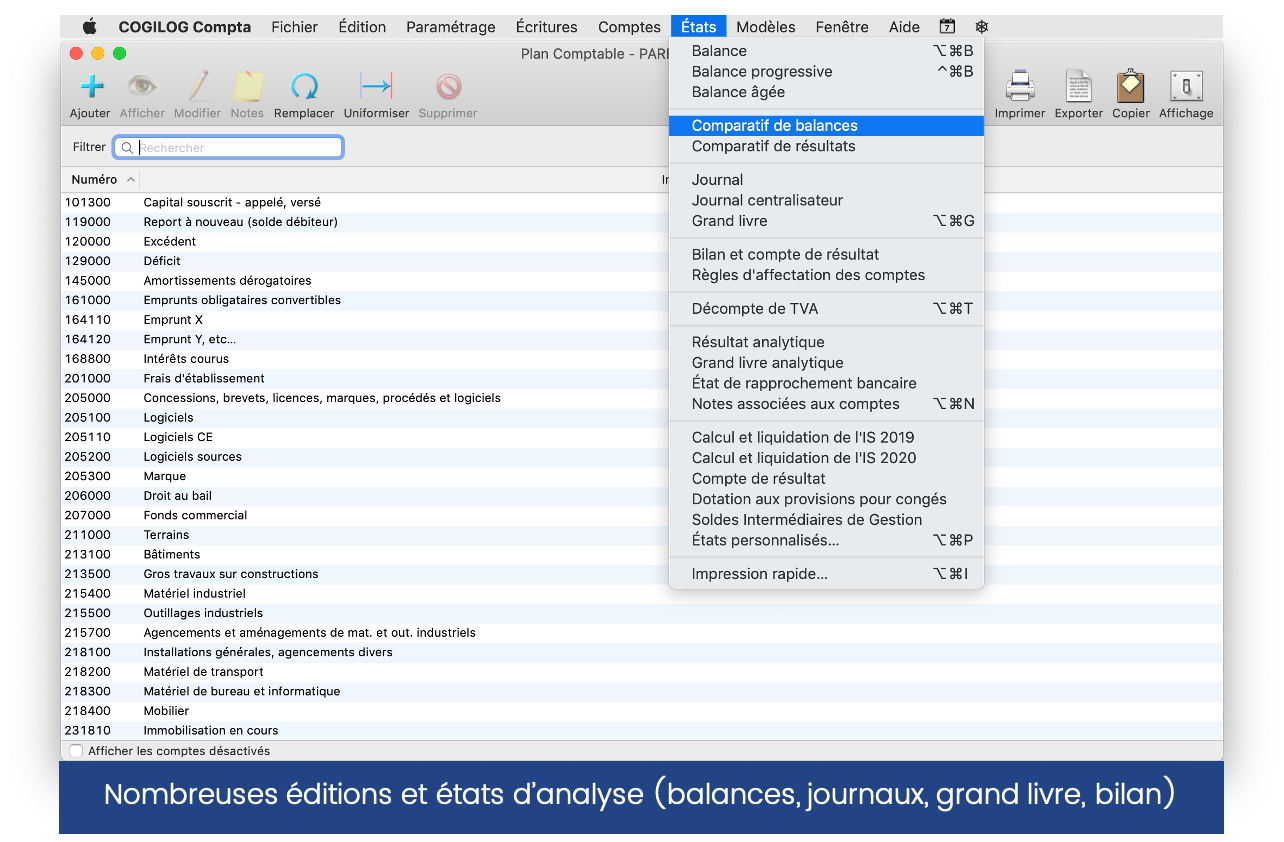The image size is (1284, 842).
Task: Open the COGILOG Compta app menu
Action: click(x=184, y=27)
